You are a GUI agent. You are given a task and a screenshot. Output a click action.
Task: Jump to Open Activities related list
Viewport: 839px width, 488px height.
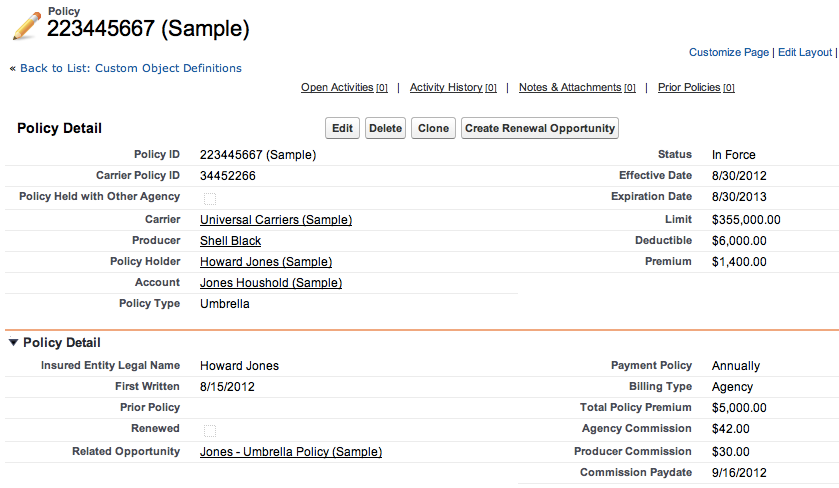pos(344,87)
